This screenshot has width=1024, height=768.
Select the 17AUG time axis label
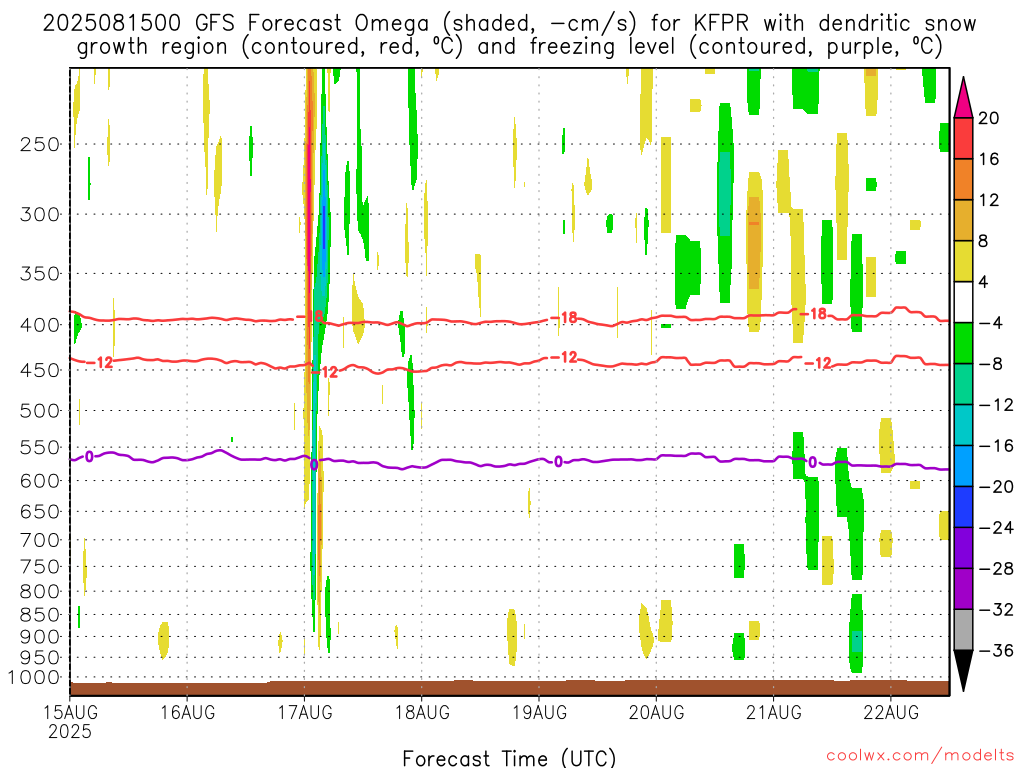(305, 712)
